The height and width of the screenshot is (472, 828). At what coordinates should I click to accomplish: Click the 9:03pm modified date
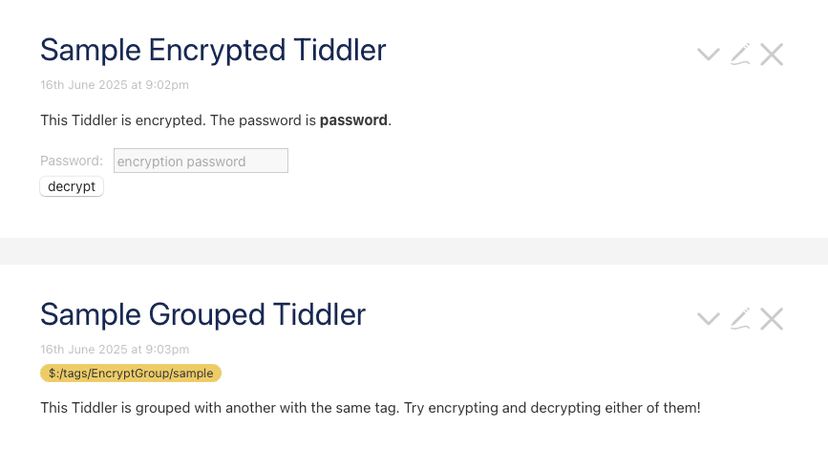[x=114, y=349]
